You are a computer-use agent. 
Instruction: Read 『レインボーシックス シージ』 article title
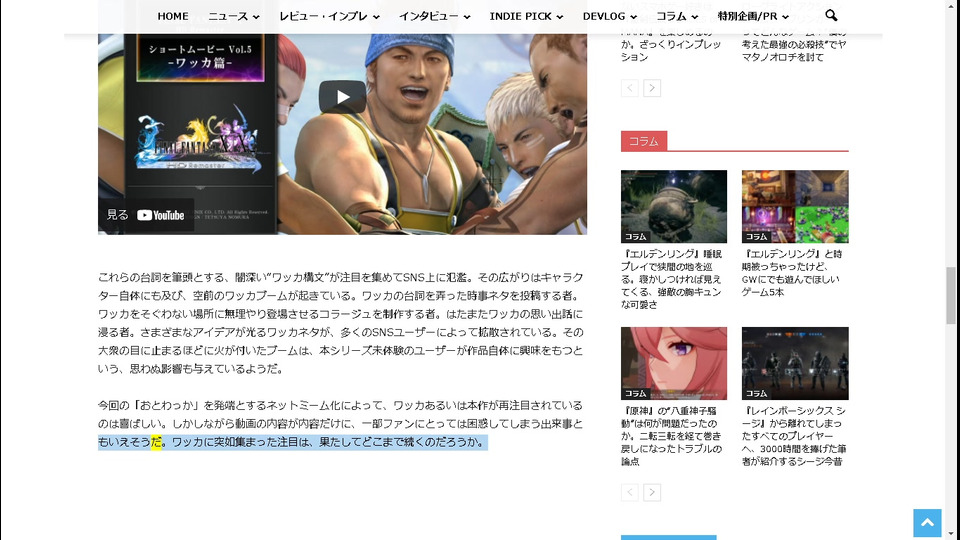click(x=793, y=436)
